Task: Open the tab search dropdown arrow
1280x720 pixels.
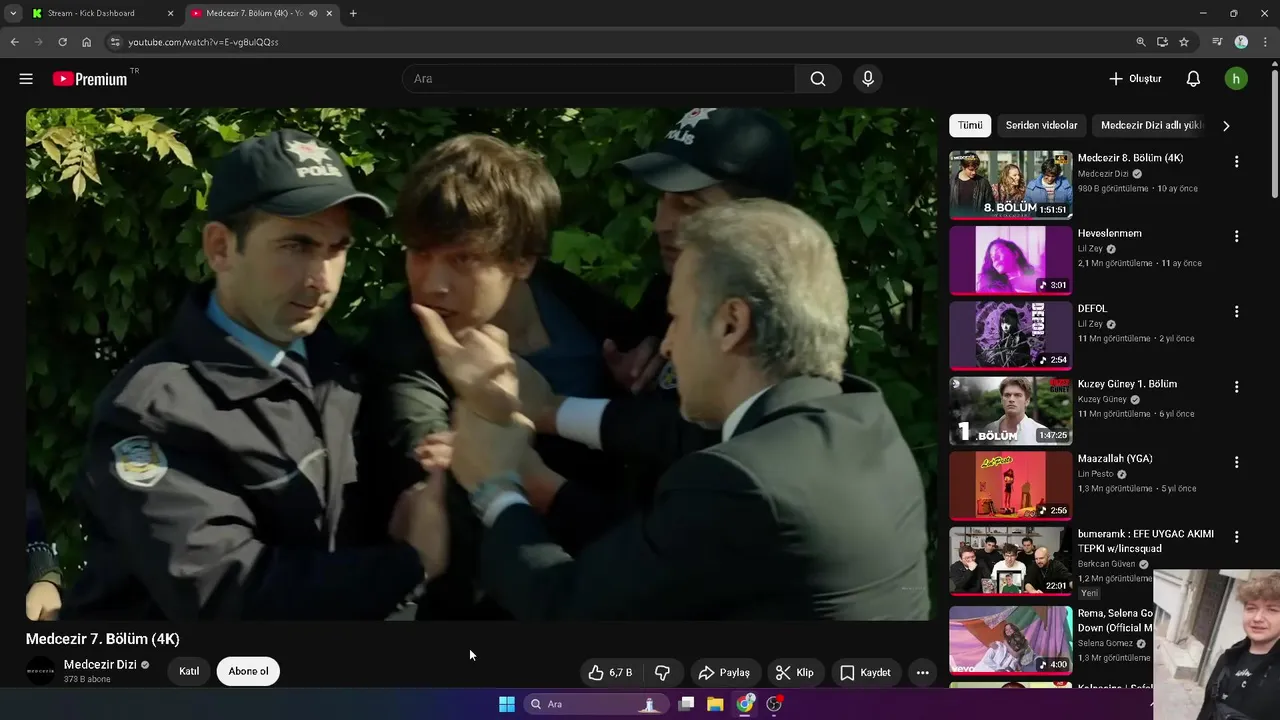Action: pyautogui.click(x=12, y=13)
